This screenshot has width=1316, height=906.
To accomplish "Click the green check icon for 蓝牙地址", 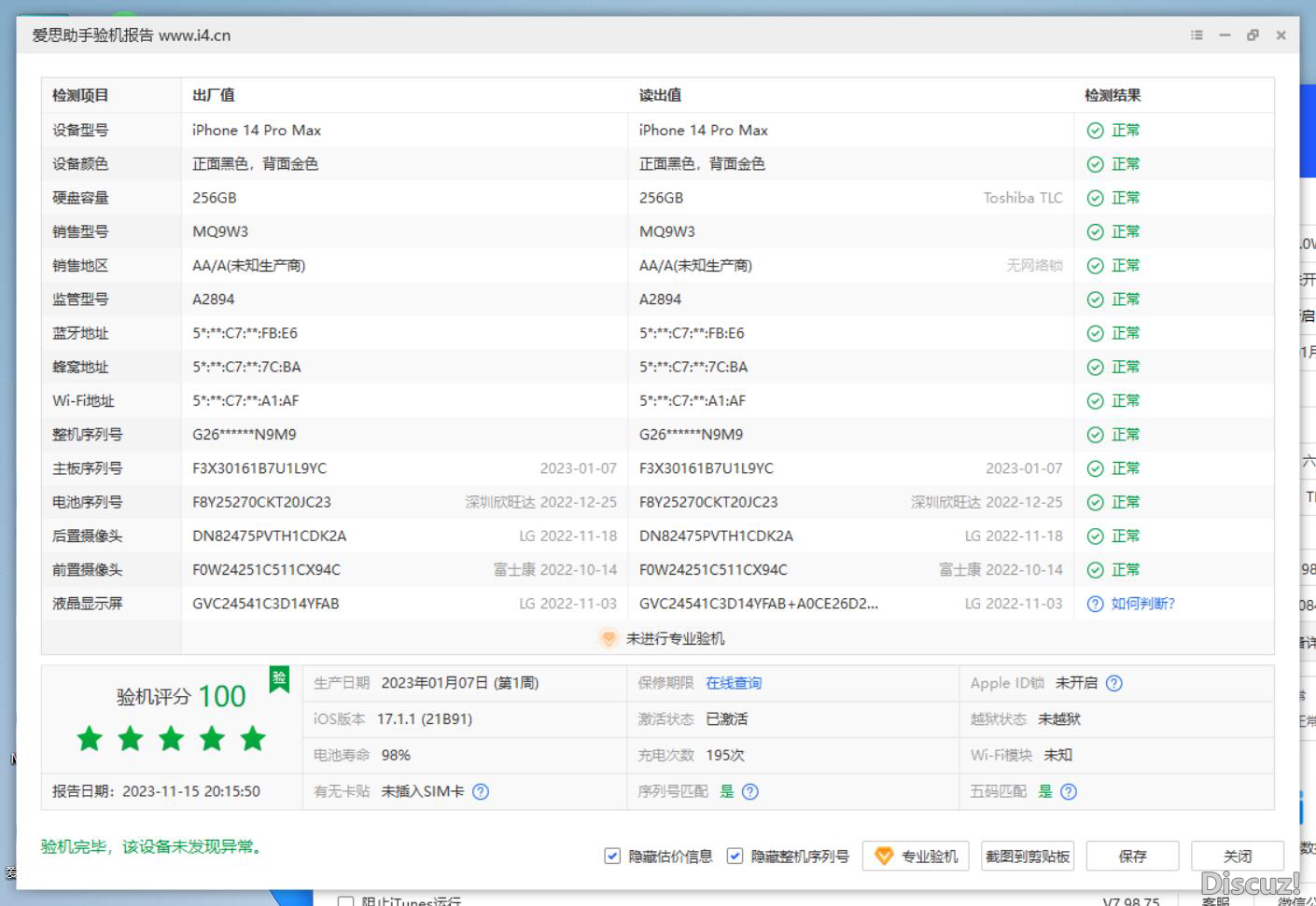I will [1096, 333].
